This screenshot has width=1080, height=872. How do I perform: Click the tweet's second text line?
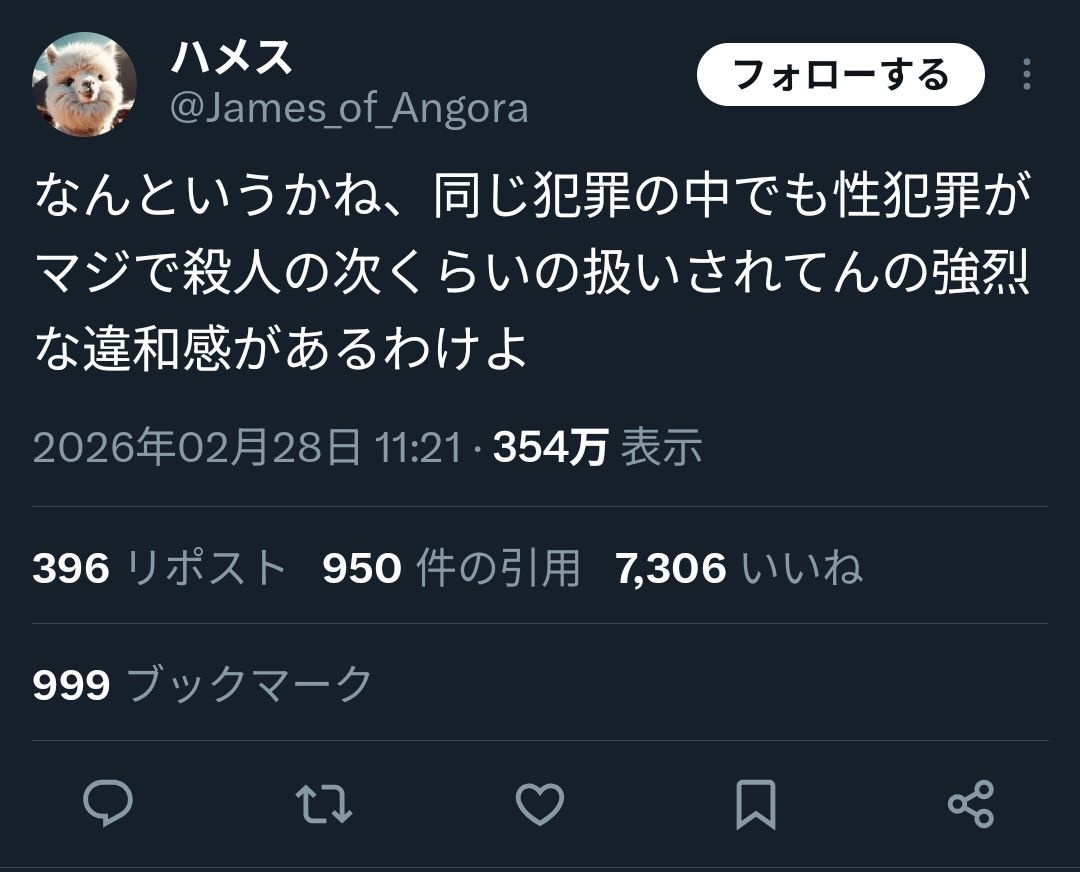tap(532, 272)
